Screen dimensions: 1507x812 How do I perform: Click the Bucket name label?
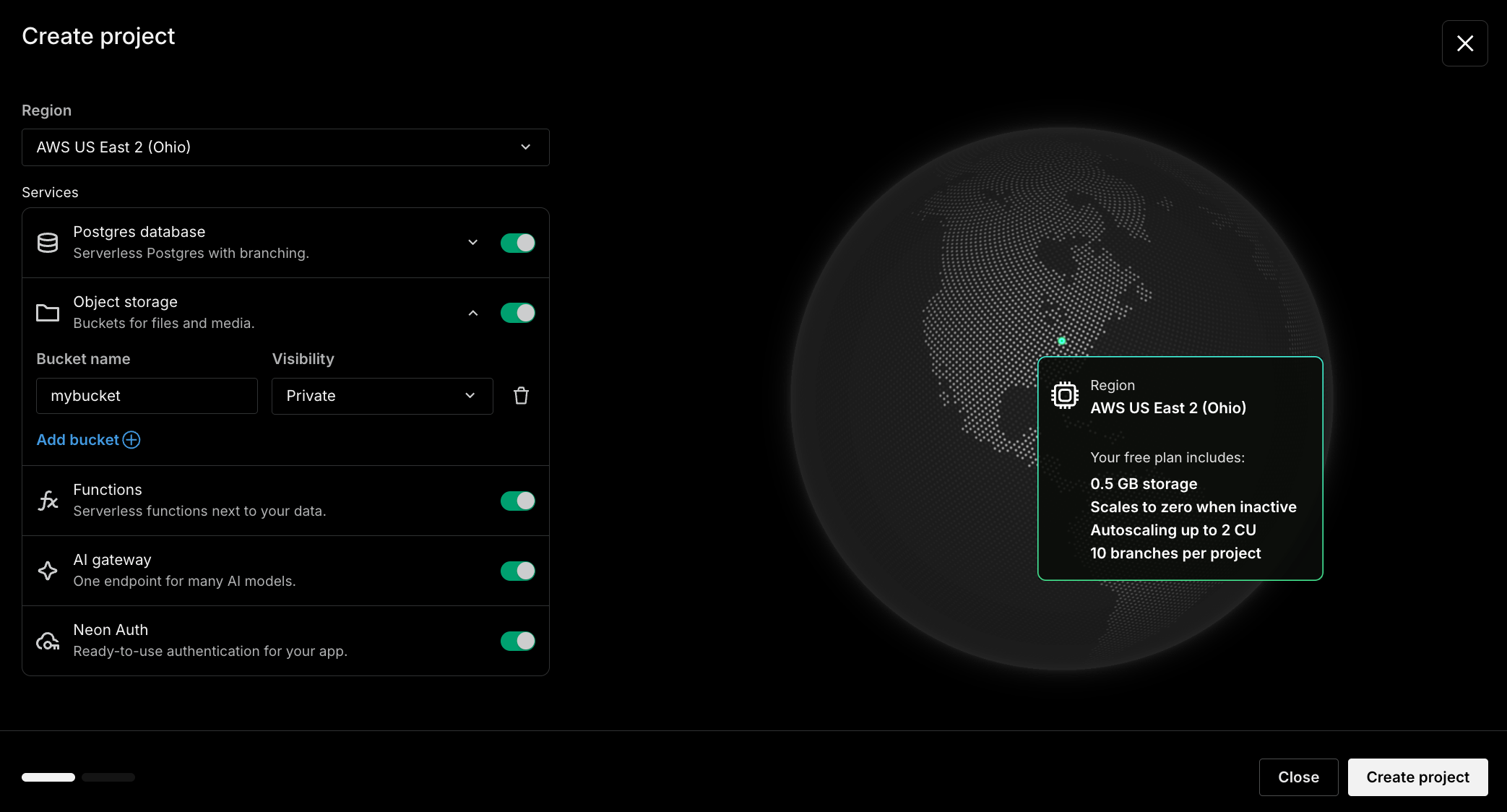[x=83, y=359]
